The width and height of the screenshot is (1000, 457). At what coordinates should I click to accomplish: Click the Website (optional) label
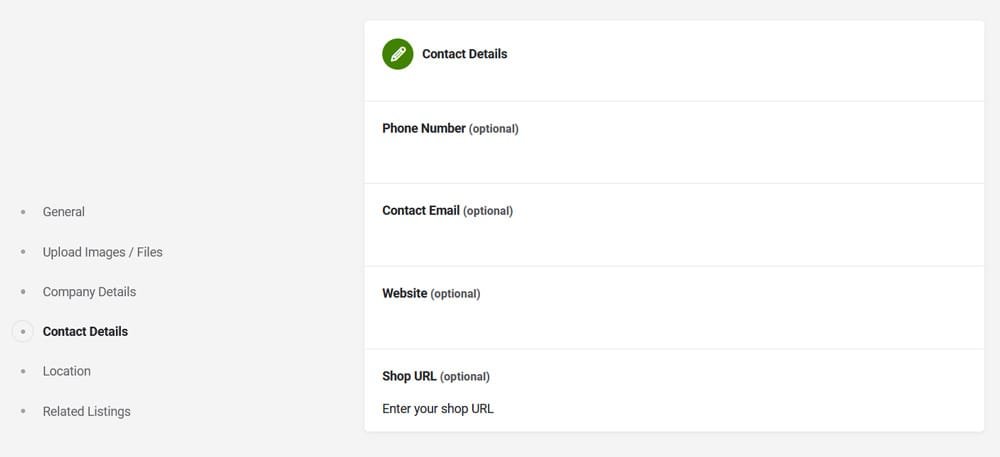[x=431, y=293]
